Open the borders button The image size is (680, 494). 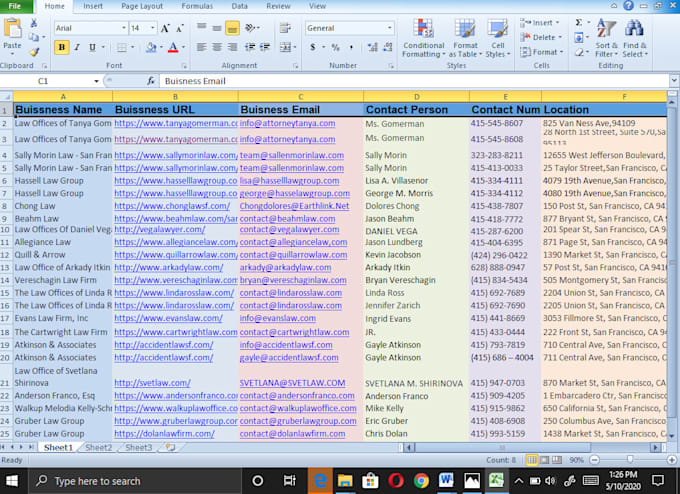point(122,47)
